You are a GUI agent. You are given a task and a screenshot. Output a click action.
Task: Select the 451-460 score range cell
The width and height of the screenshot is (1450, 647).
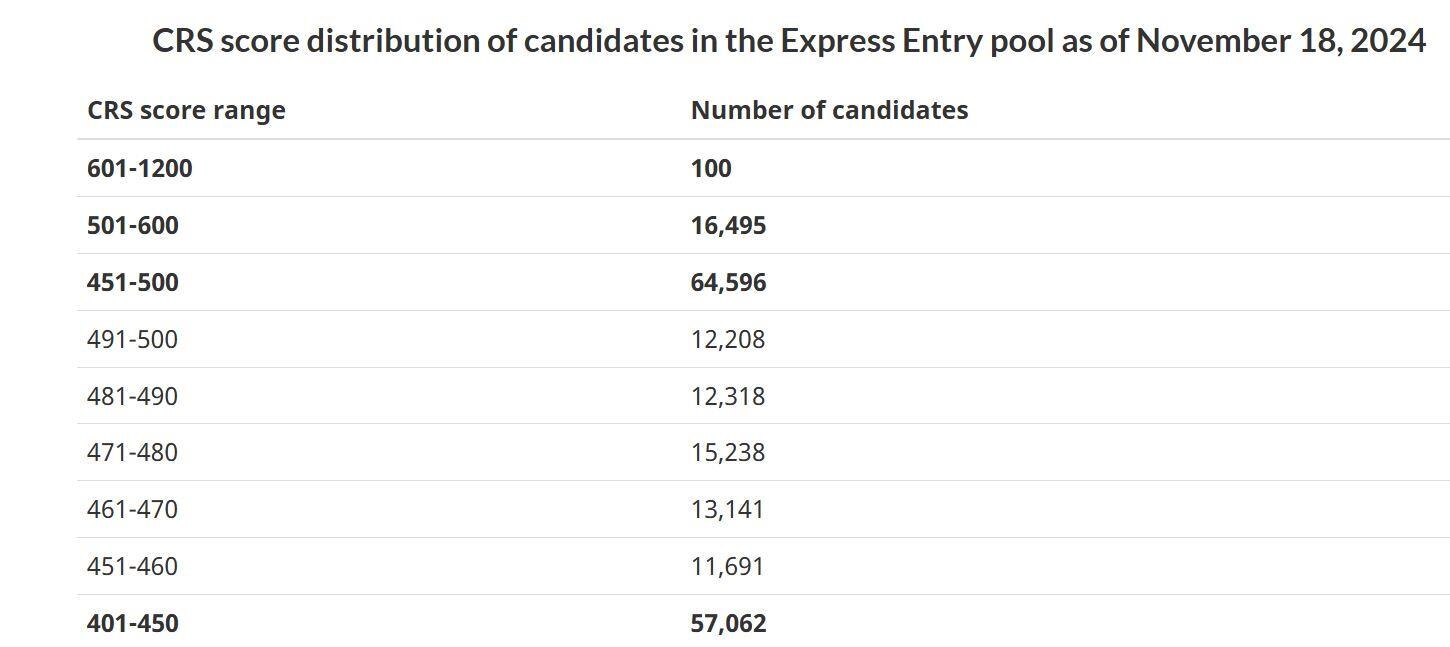132,566
